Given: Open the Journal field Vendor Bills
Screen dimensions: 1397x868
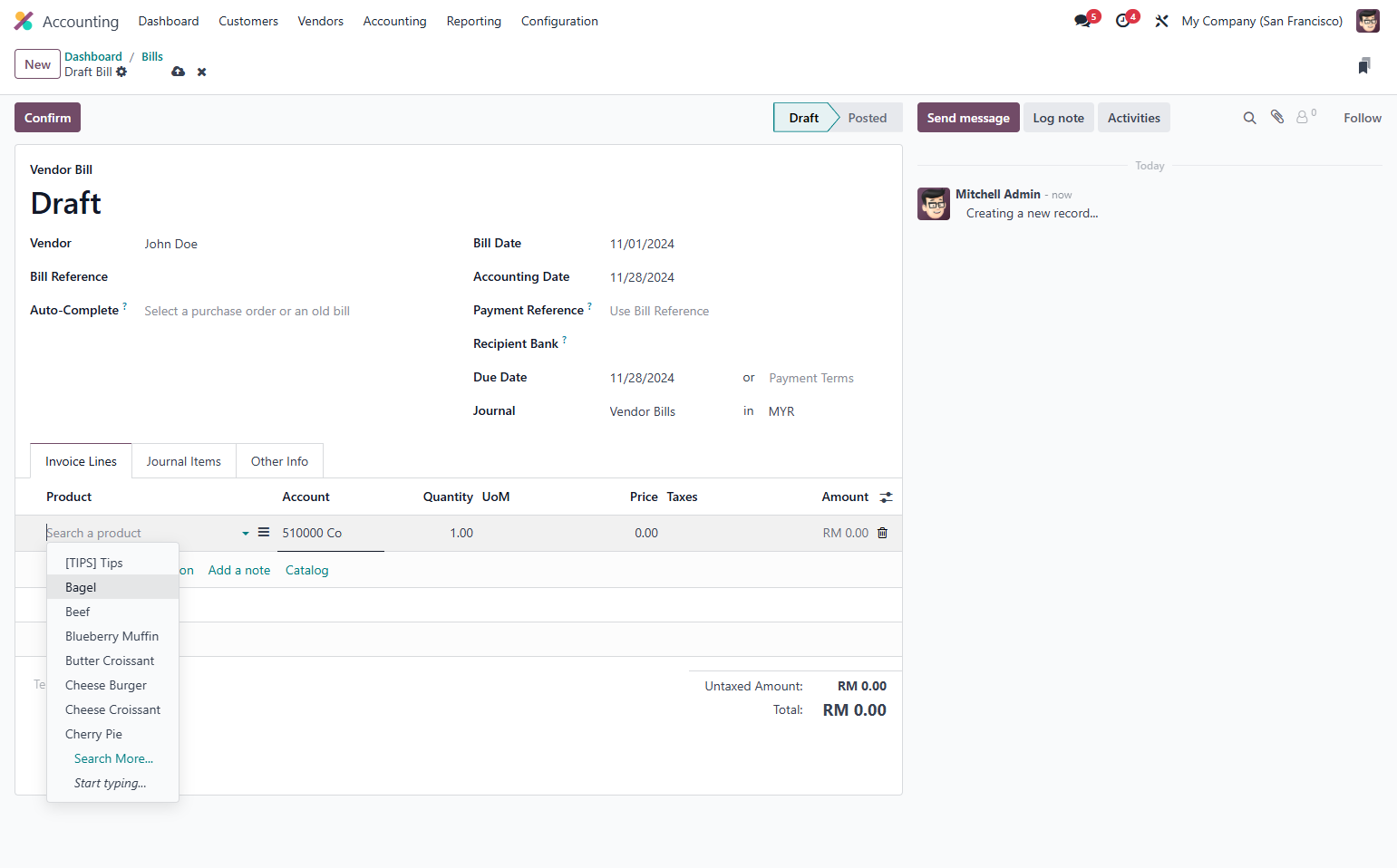Looking at the screenshot, I should [671, 411].
